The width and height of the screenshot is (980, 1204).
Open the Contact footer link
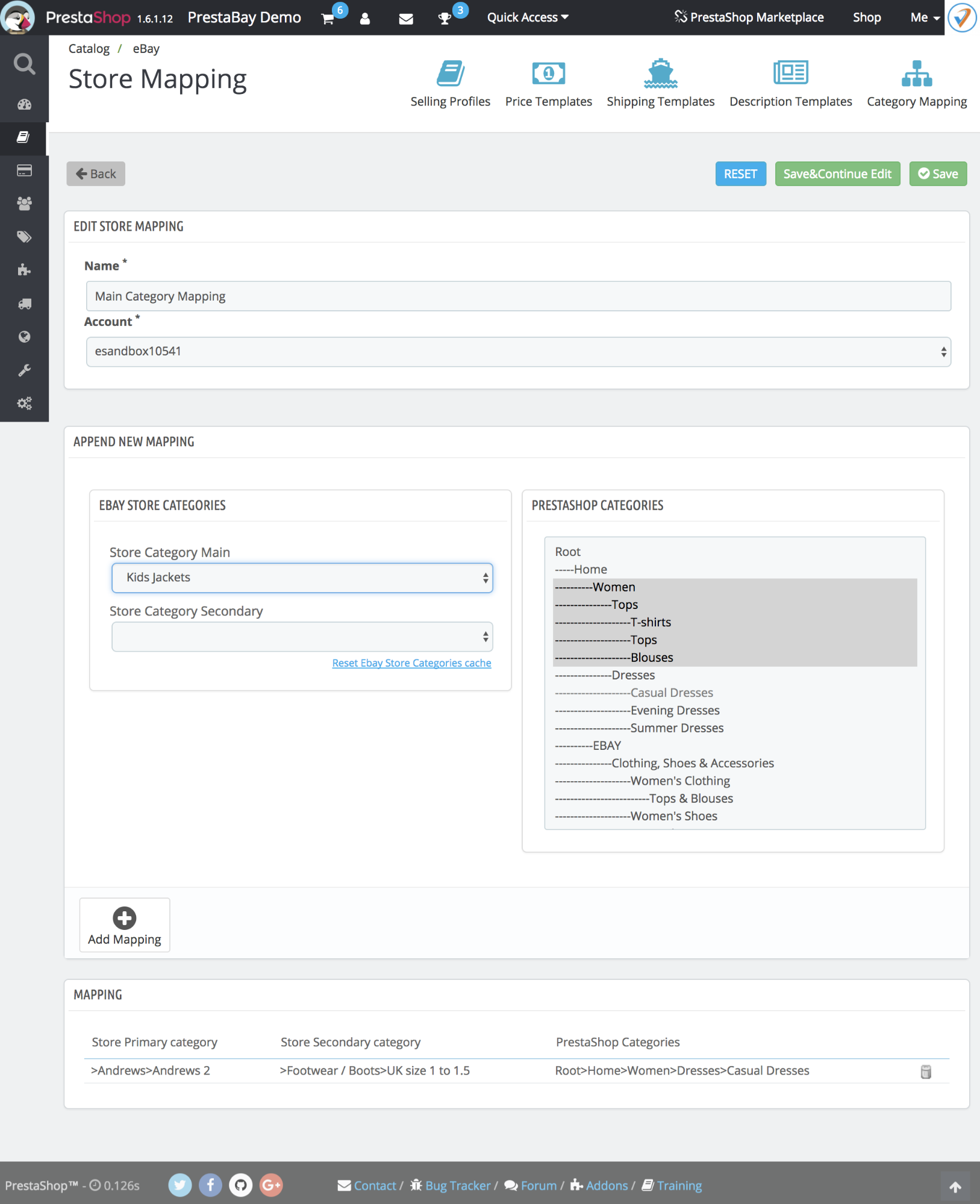click(367, 1186)
